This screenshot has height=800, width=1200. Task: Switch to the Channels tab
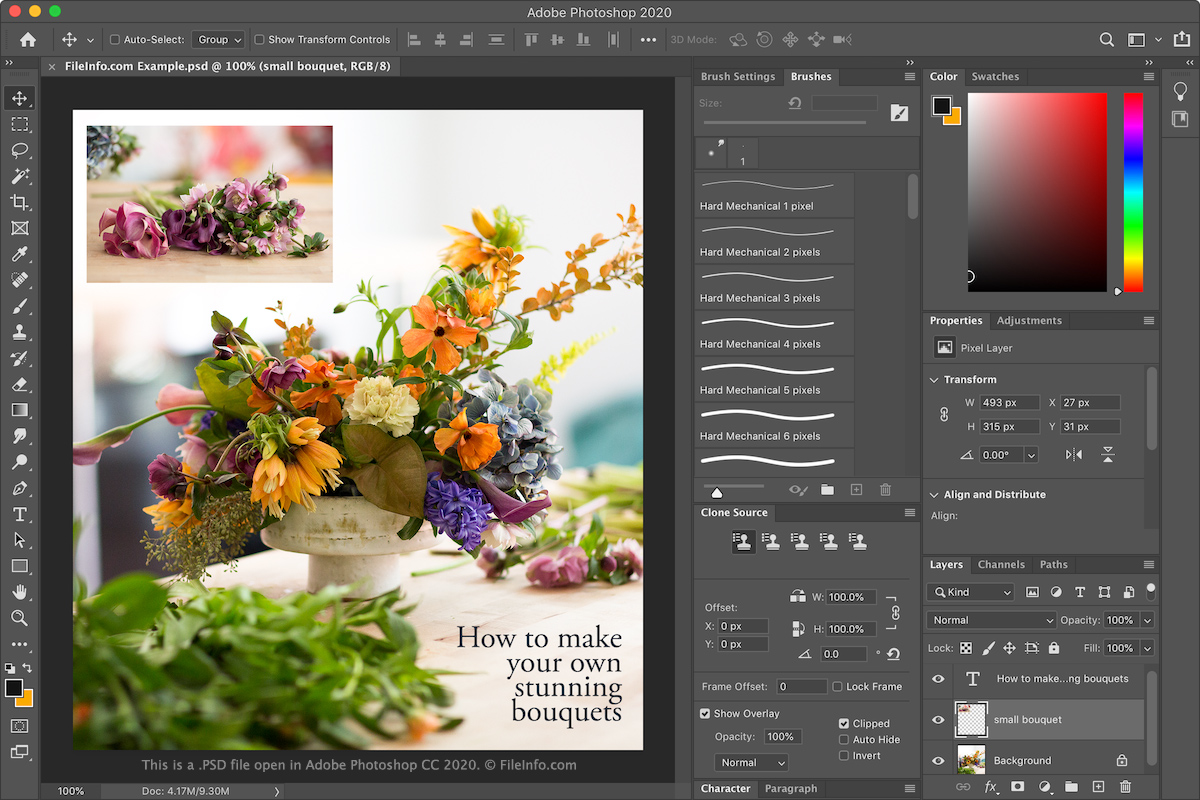tap(1001, 565)
